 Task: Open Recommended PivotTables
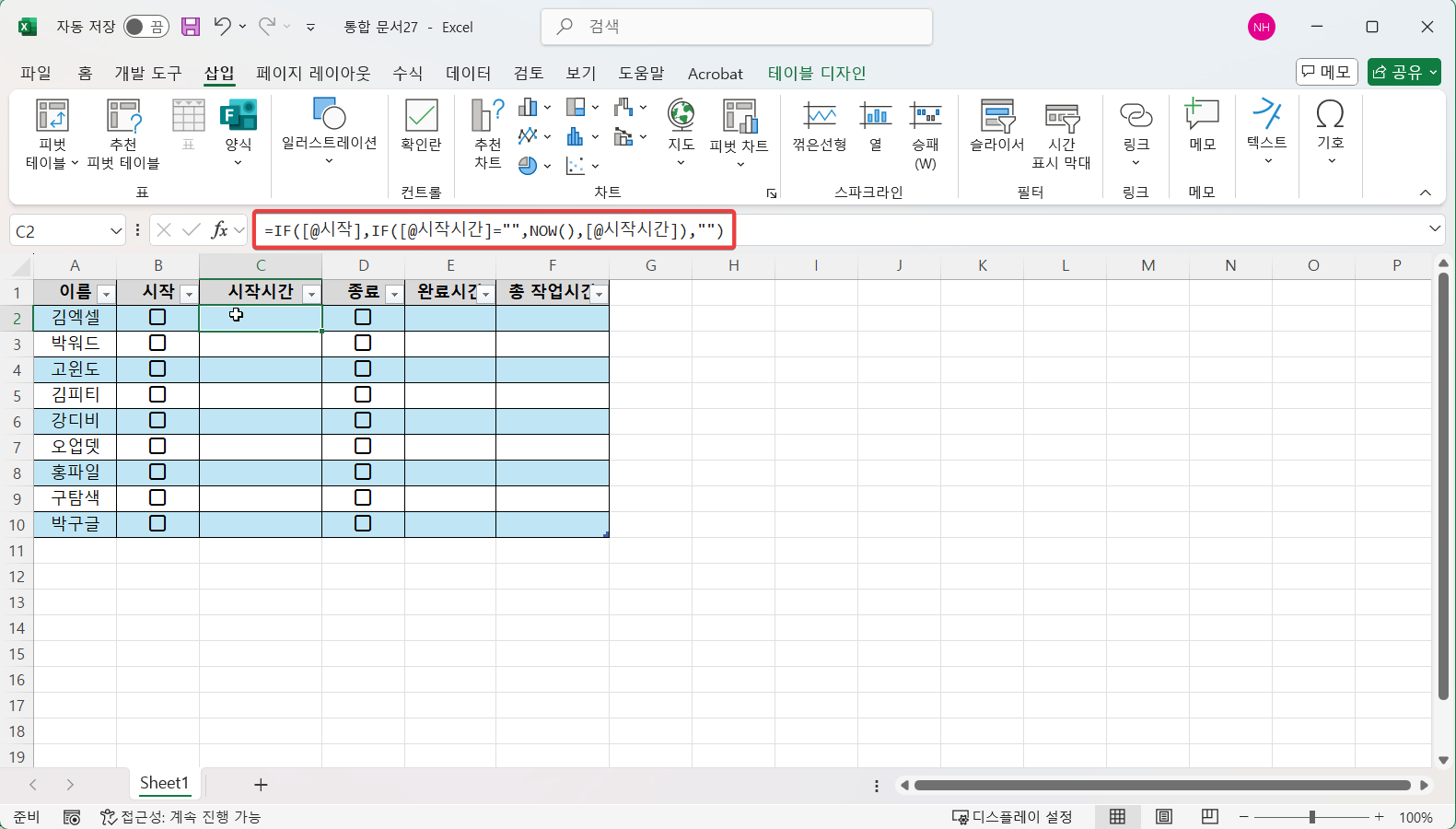click(x=123, y=134)
